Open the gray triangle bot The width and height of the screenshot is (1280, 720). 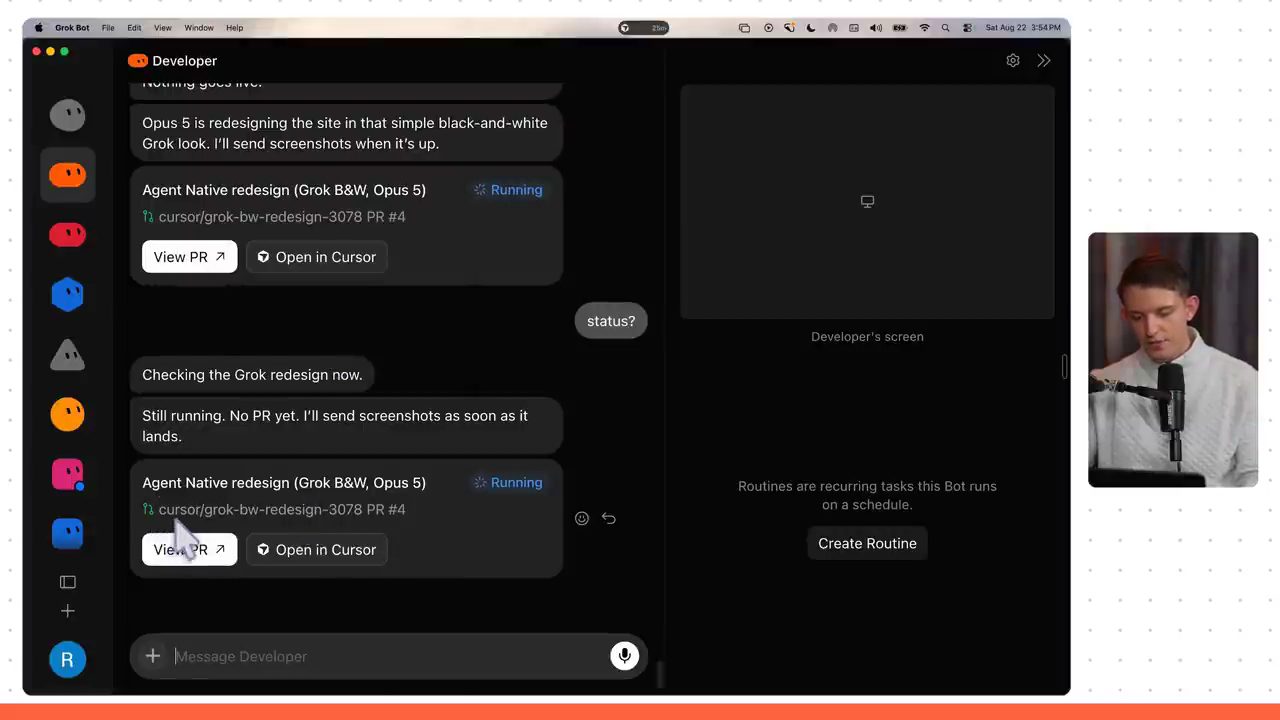(68, 354)
